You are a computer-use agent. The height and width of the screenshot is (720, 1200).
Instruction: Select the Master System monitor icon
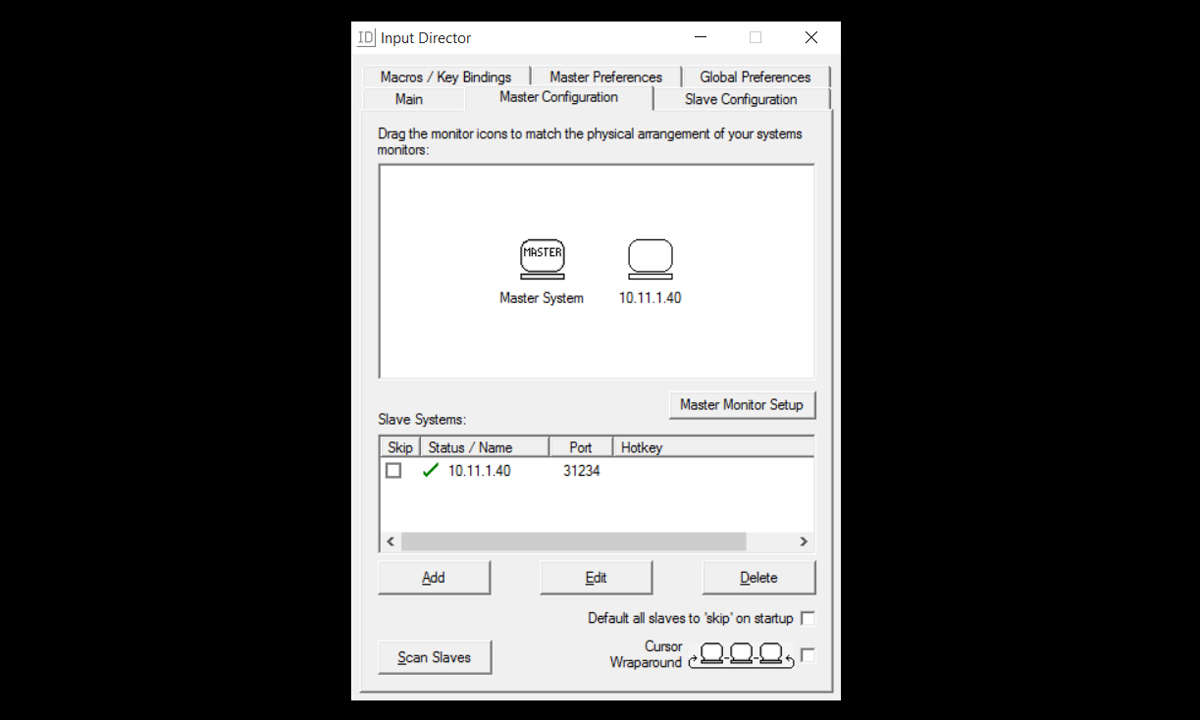tap(542, 259)
